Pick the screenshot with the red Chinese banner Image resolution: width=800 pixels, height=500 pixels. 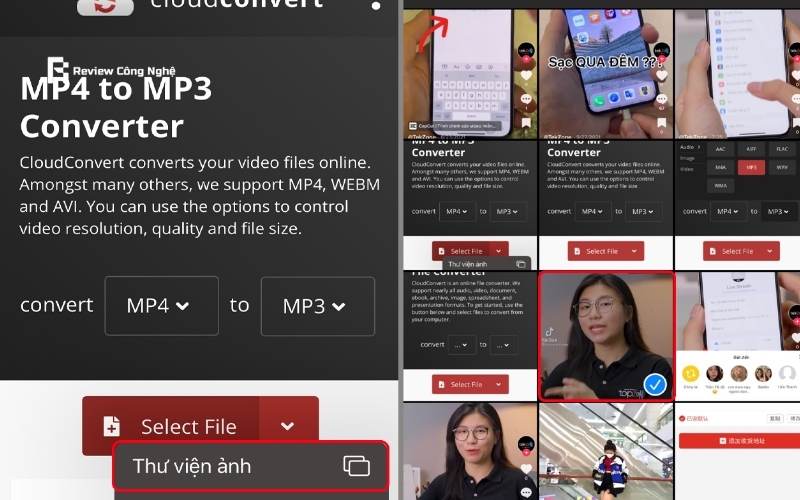pyautogui.click(x=737, y=451)
